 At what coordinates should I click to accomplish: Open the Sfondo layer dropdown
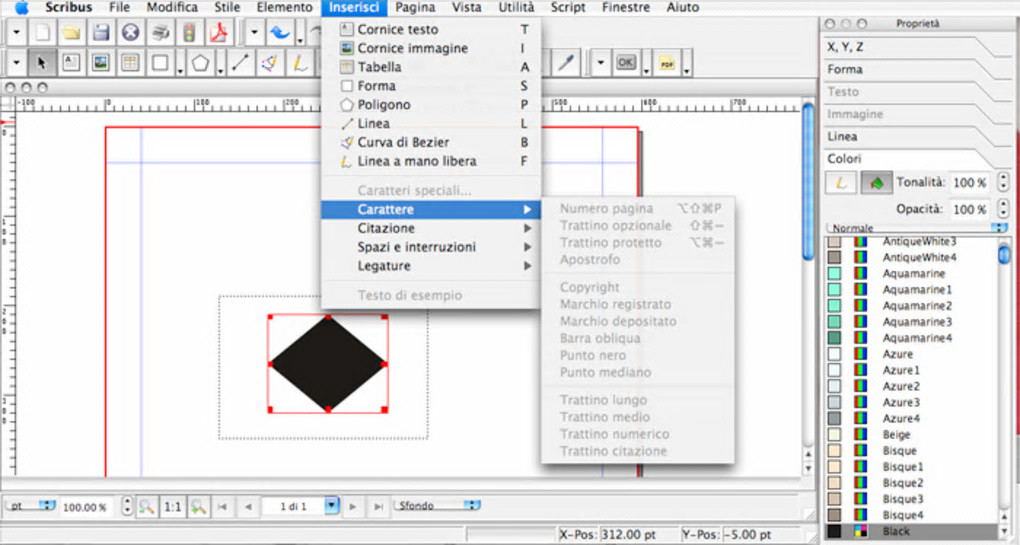click(x=437, y=505)
